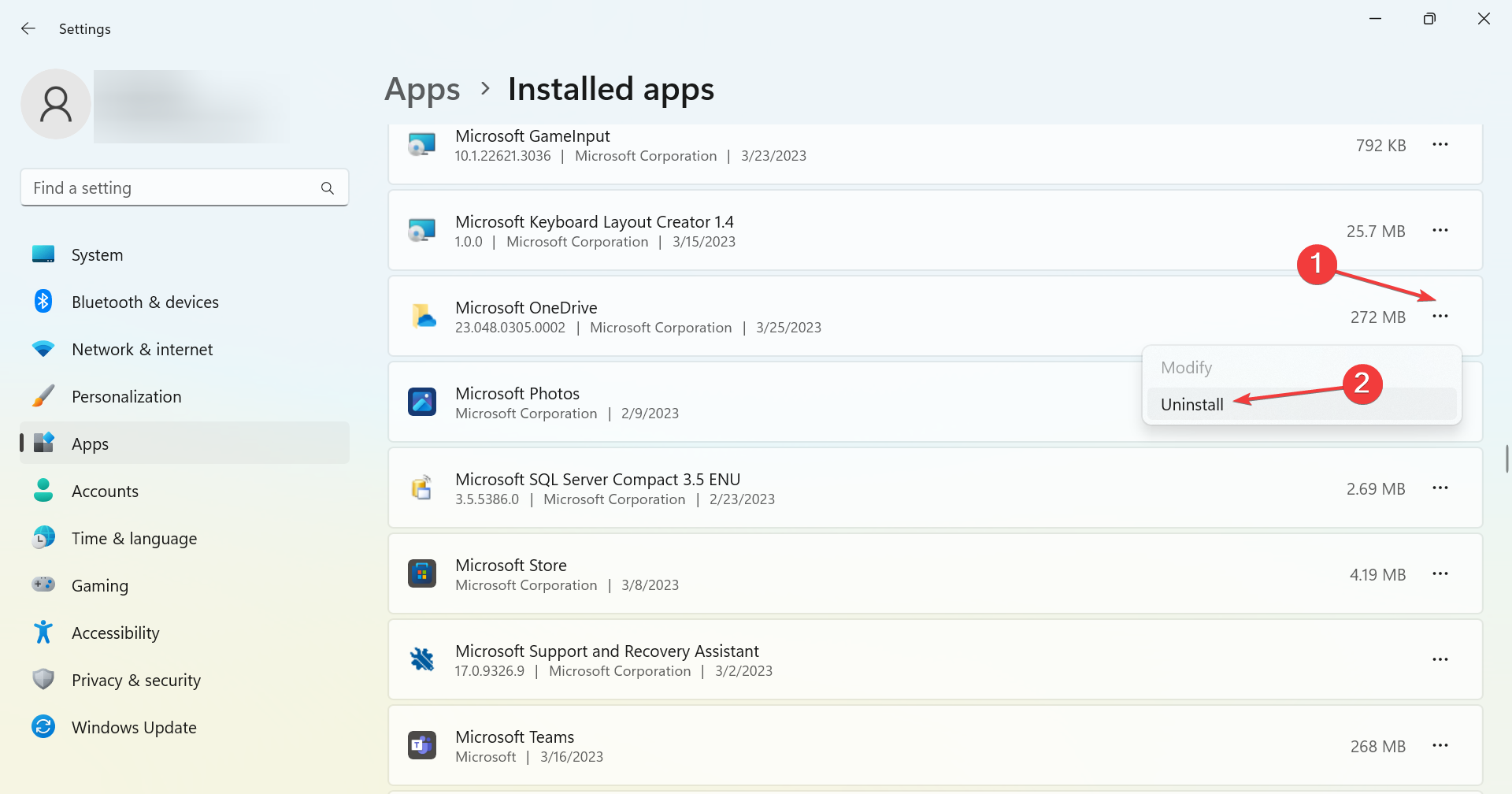Open more options for Support and Recovery Assistant
The height and width of the screenshot is (794, 1512).
[x=1440, y=660]
